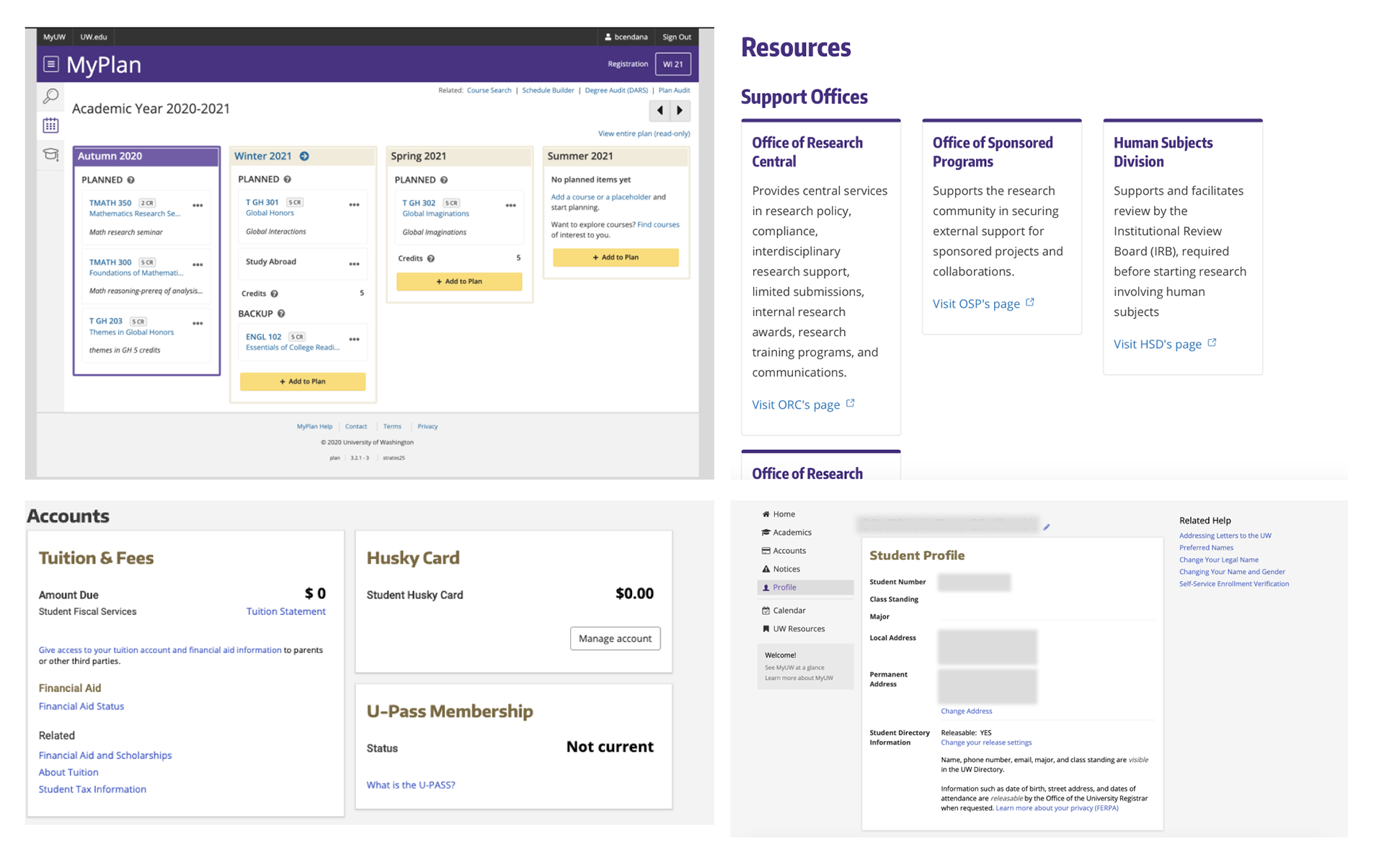The image size is (1384, 868).
Task: Click the bcendana user icon
Action: (608, 37)
